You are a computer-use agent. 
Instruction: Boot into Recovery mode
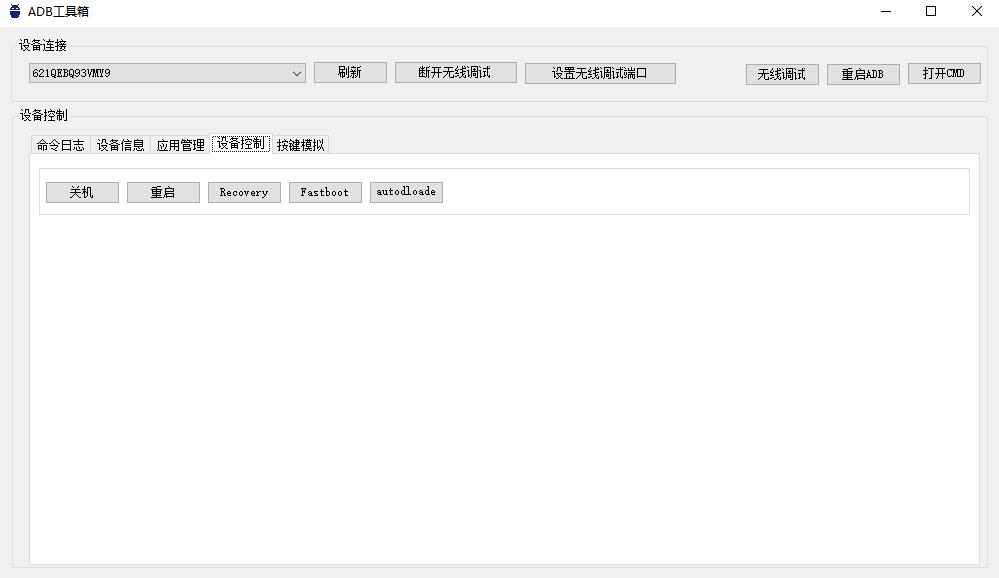(243, 191)
